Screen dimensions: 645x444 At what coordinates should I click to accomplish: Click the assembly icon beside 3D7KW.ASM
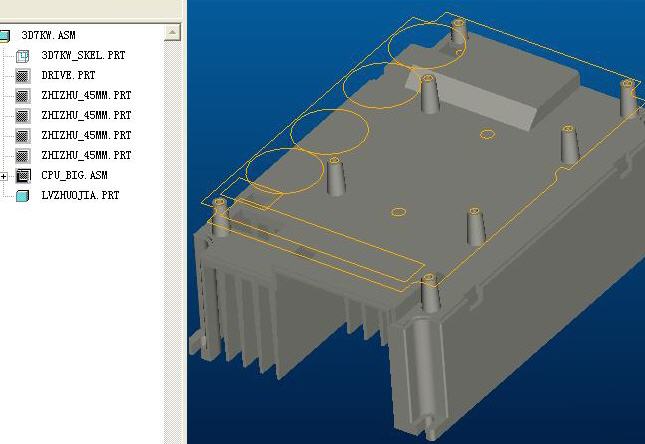point(4,35)
